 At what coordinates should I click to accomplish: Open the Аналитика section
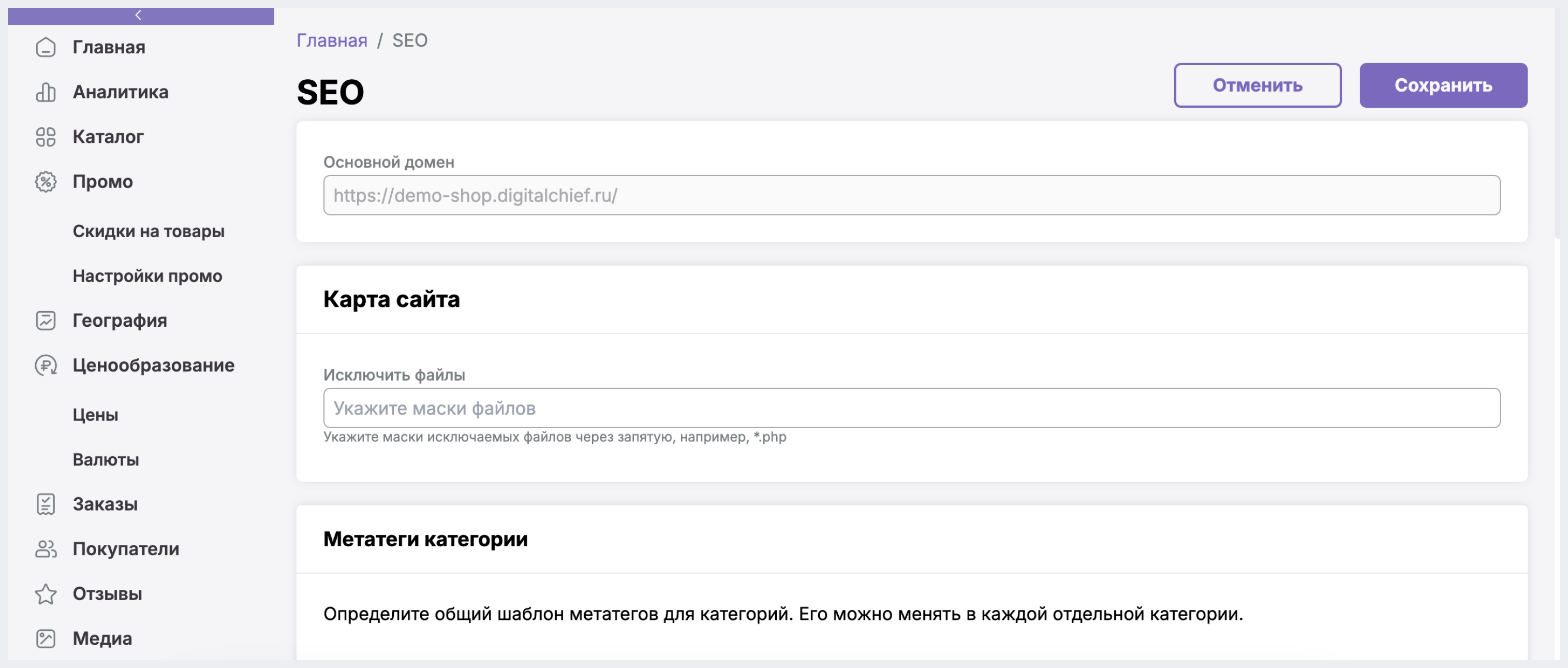(121, 92)
